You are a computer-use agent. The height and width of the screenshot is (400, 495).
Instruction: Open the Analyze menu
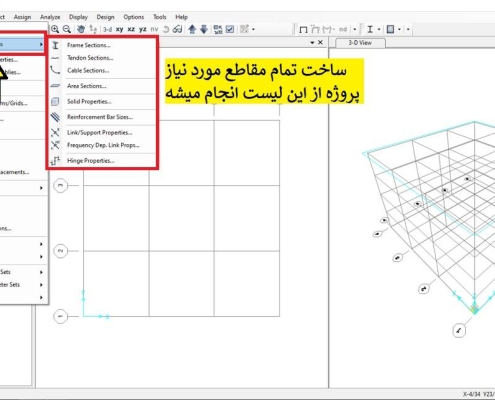coord(50,17)
